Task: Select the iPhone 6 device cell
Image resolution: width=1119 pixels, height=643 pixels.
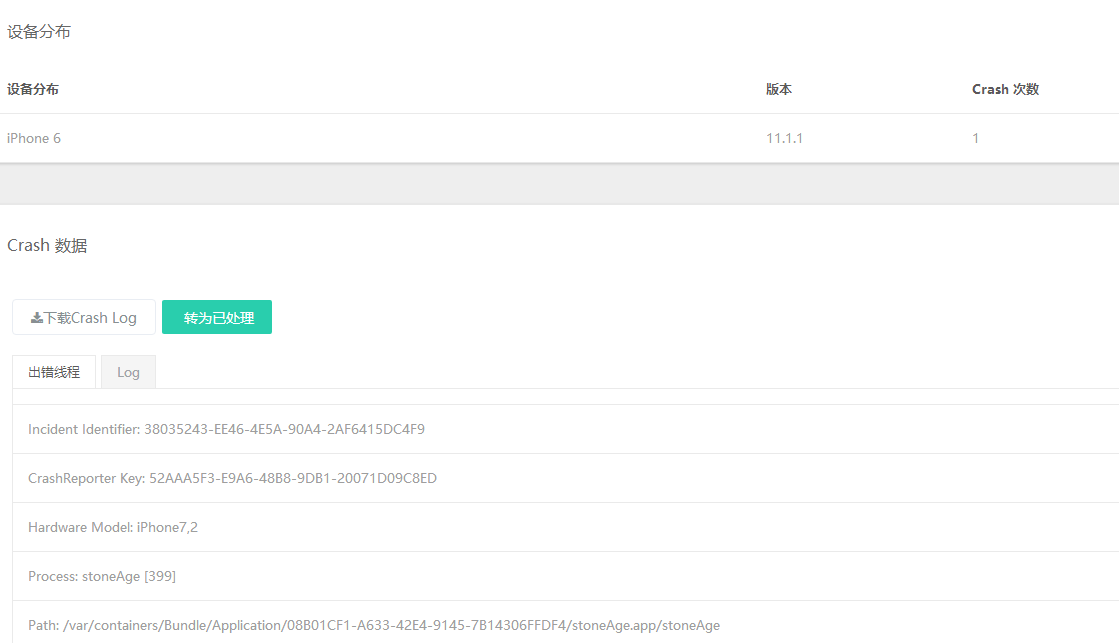Action: coord(34,138)
